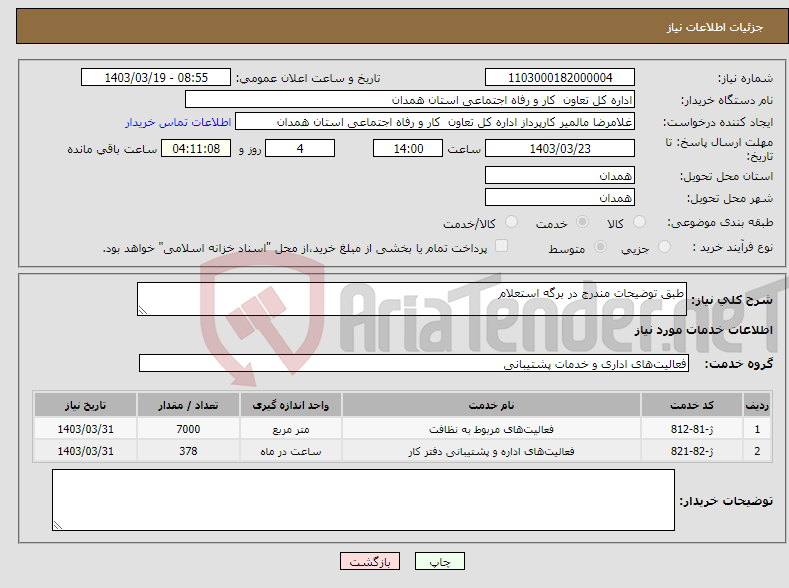This screenshot has height=588, width=789.
Task: Click the quantity cell 378
Action: [188, 451]
